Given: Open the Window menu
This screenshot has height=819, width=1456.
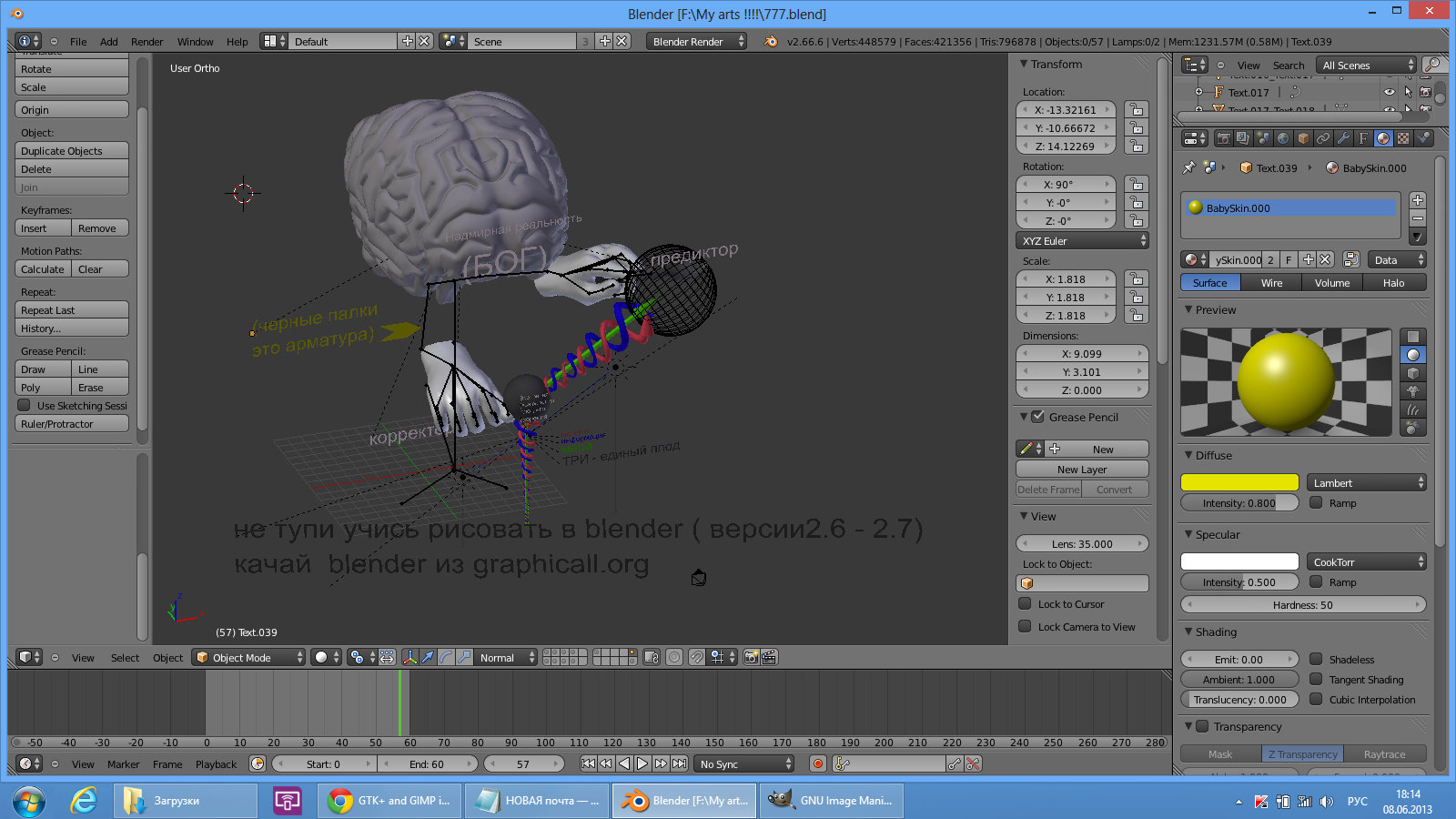Looking at the screenshot, I should 195,41.
